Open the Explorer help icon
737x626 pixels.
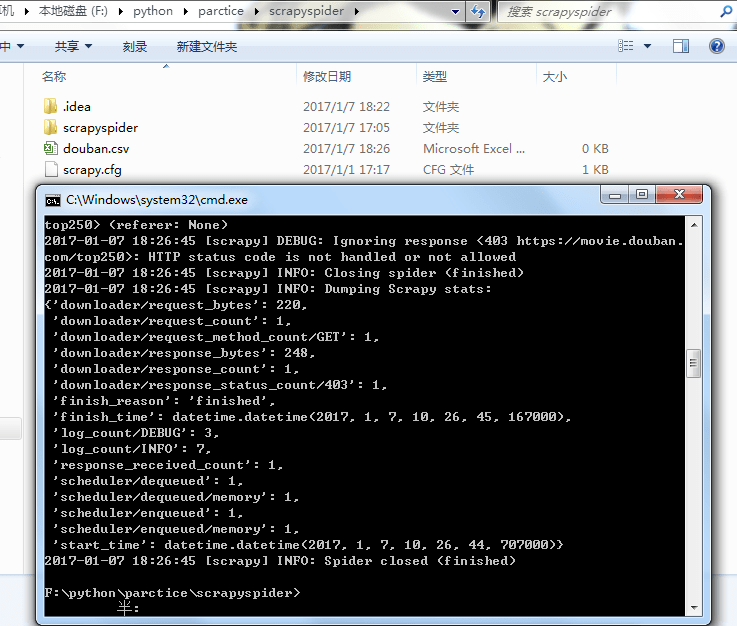tap(716, 46)
